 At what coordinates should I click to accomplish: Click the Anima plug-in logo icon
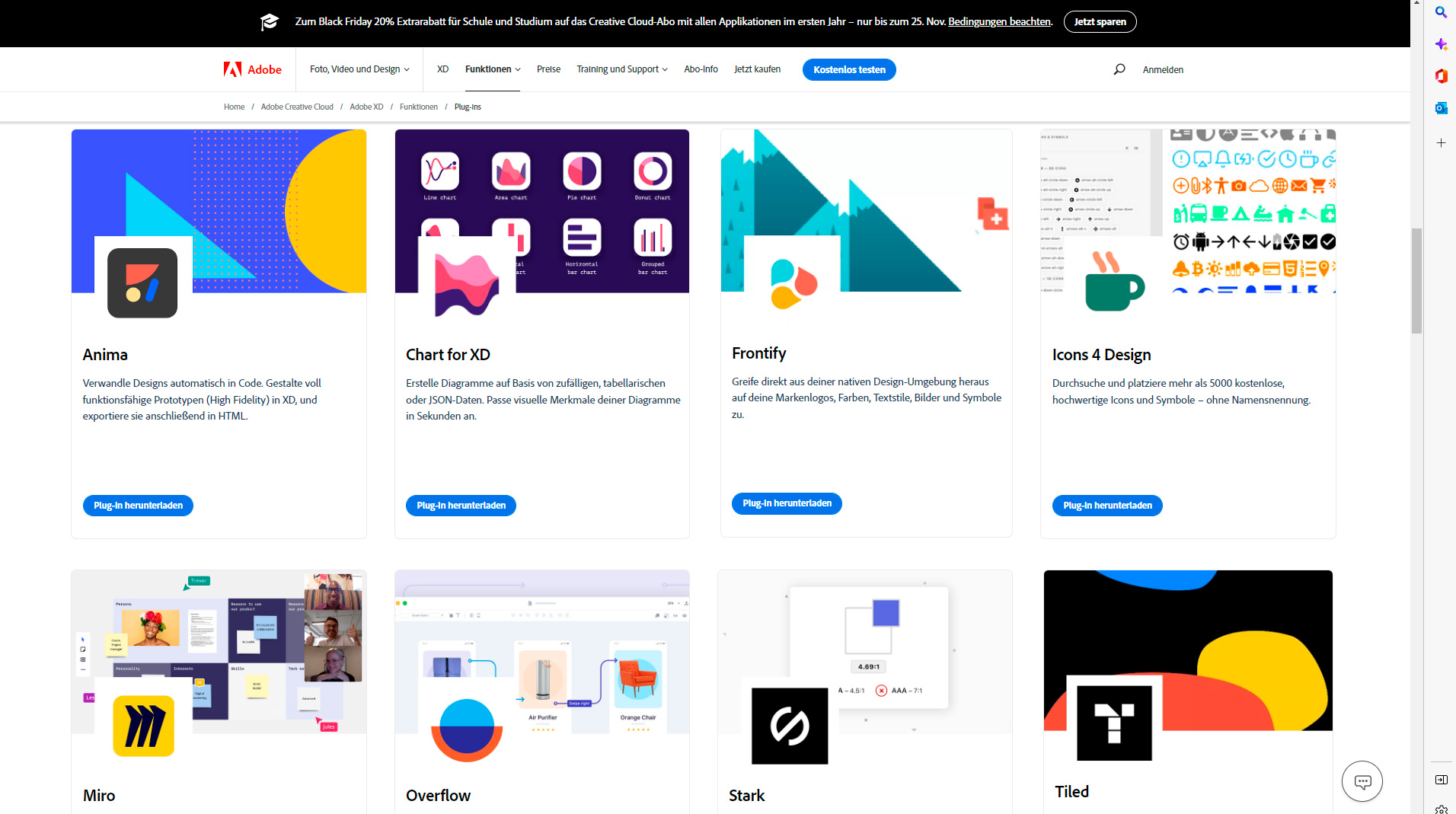(142, 283)
